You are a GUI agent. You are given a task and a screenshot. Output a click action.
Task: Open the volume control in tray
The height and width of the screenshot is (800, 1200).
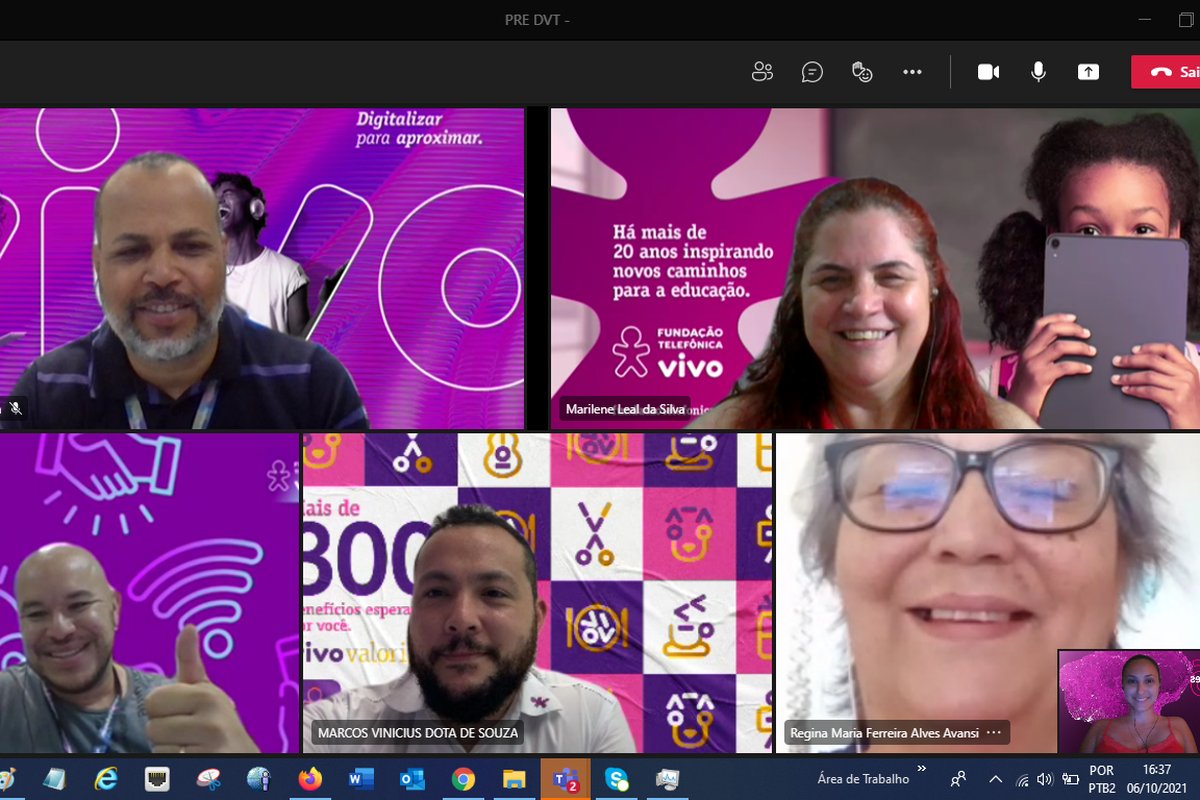pyautogui.click(x=1045, y=779)
